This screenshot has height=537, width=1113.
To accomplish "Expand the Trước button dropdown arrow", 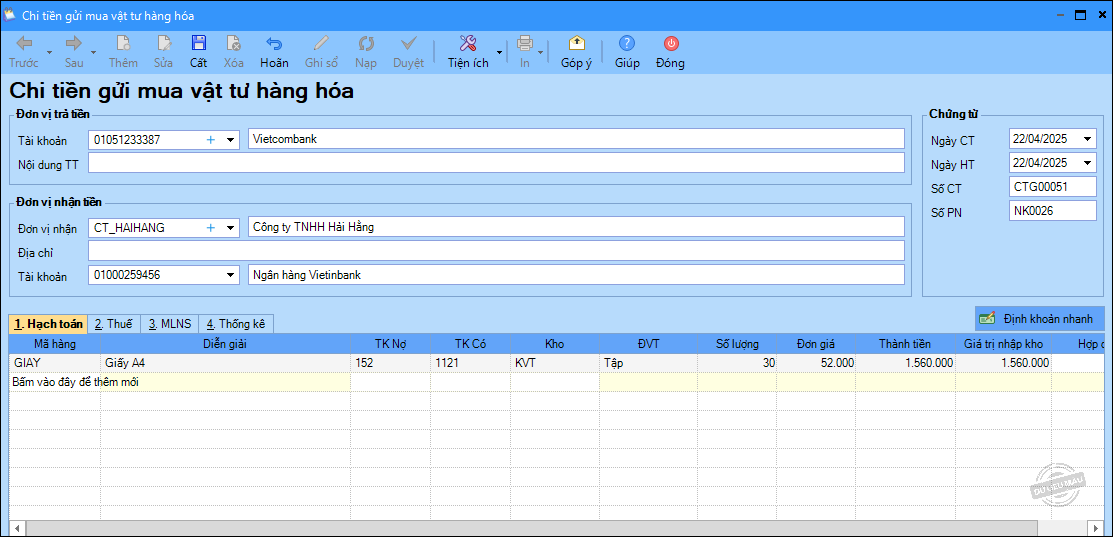I will (49, 52).
